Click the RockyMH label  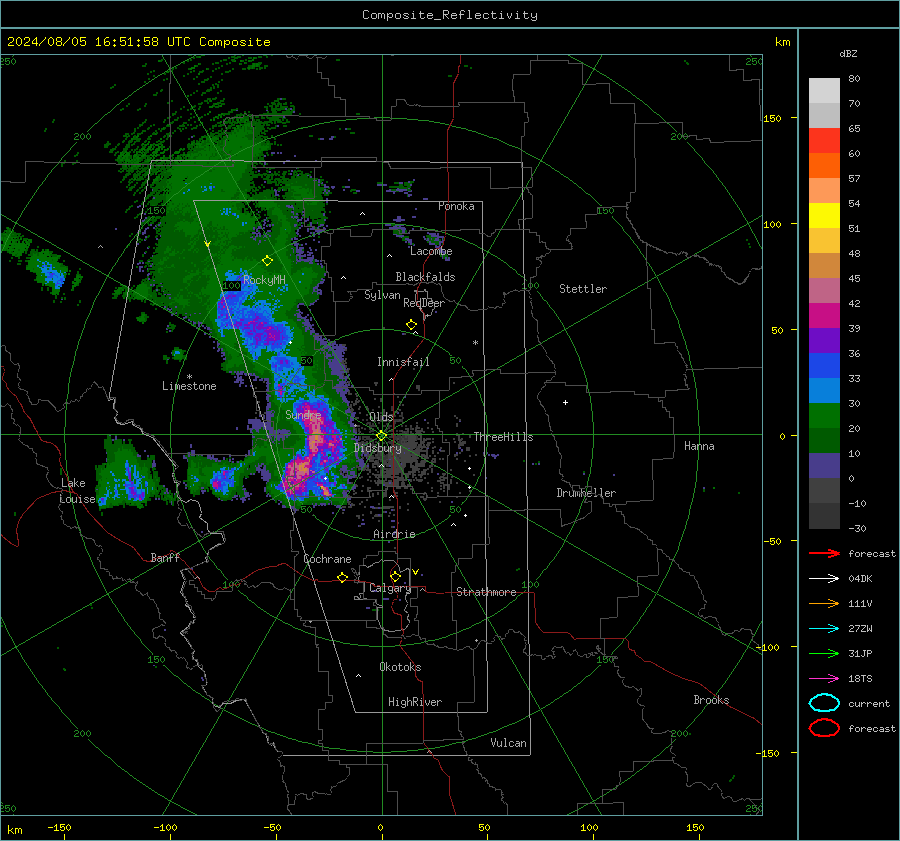(264, 280)
